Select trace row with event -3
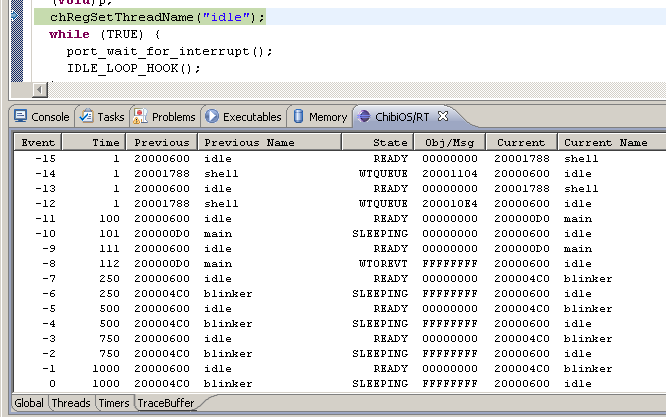This screenshot has height=417, width=666. click(x=340, y=338)
